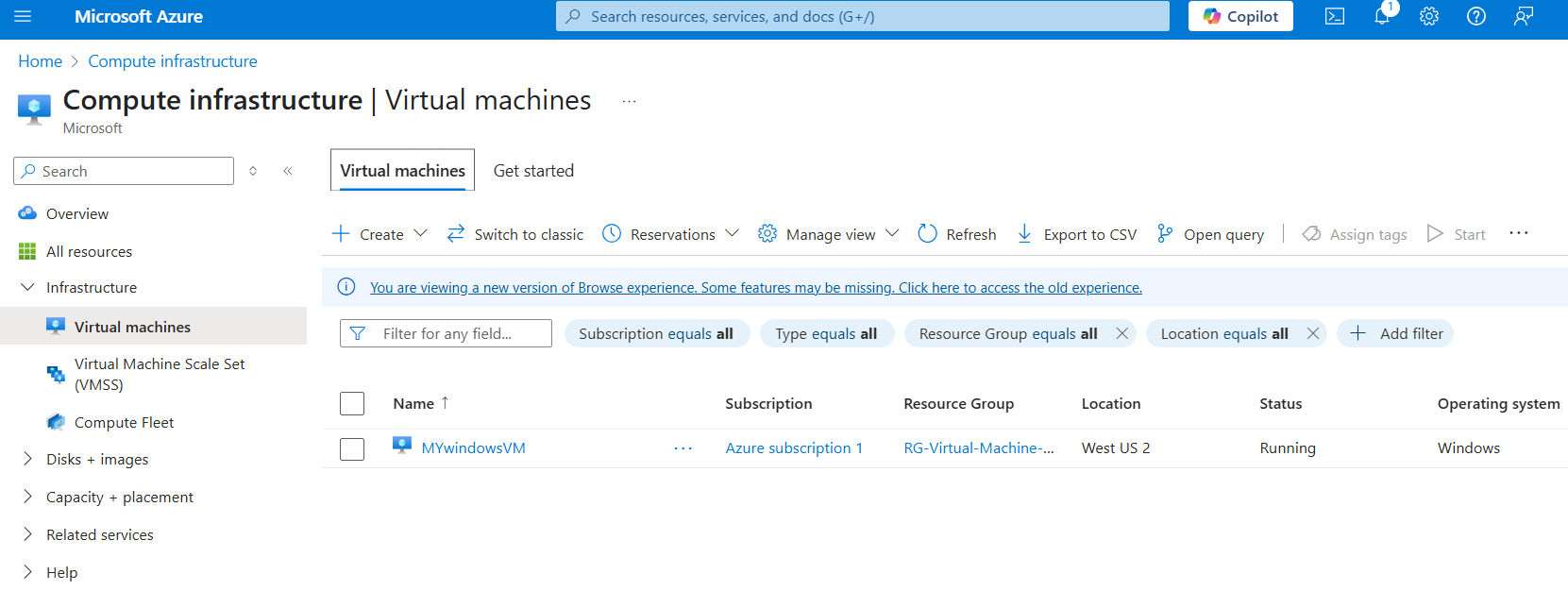The image size is (1568, 591).
Task: Open the old experience banner link
Action: (x=756, y=288)
